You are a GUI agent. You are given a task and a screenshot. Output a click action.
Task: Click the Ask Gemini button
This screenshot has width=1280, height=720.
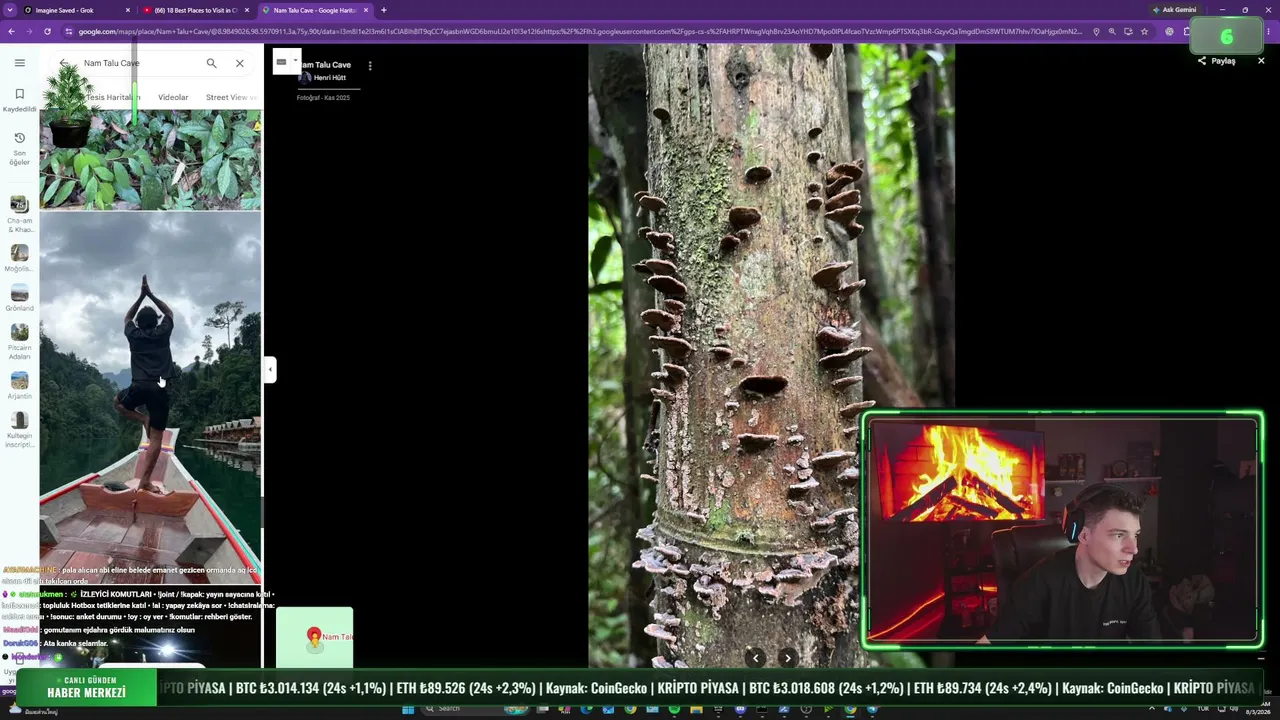pos(1174,10)
